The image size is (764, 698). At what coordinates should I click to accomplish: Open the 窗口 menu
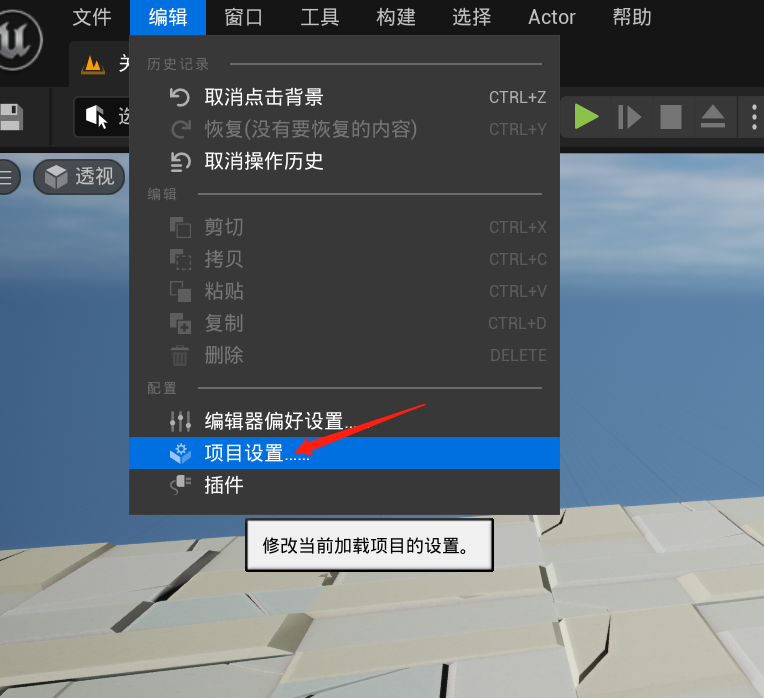pyautogui.click(x=244, y=18)
